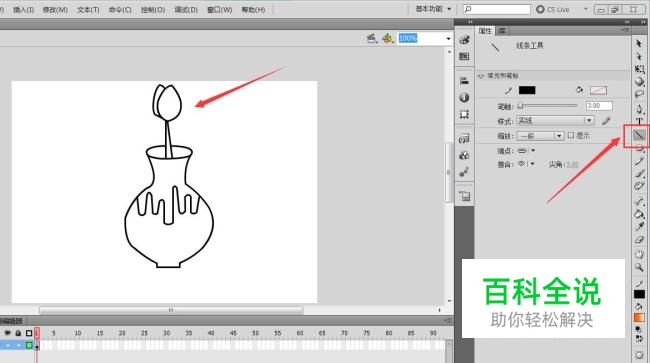
Task: Open the Color panel icon in dock
Action: pos(464,40)
